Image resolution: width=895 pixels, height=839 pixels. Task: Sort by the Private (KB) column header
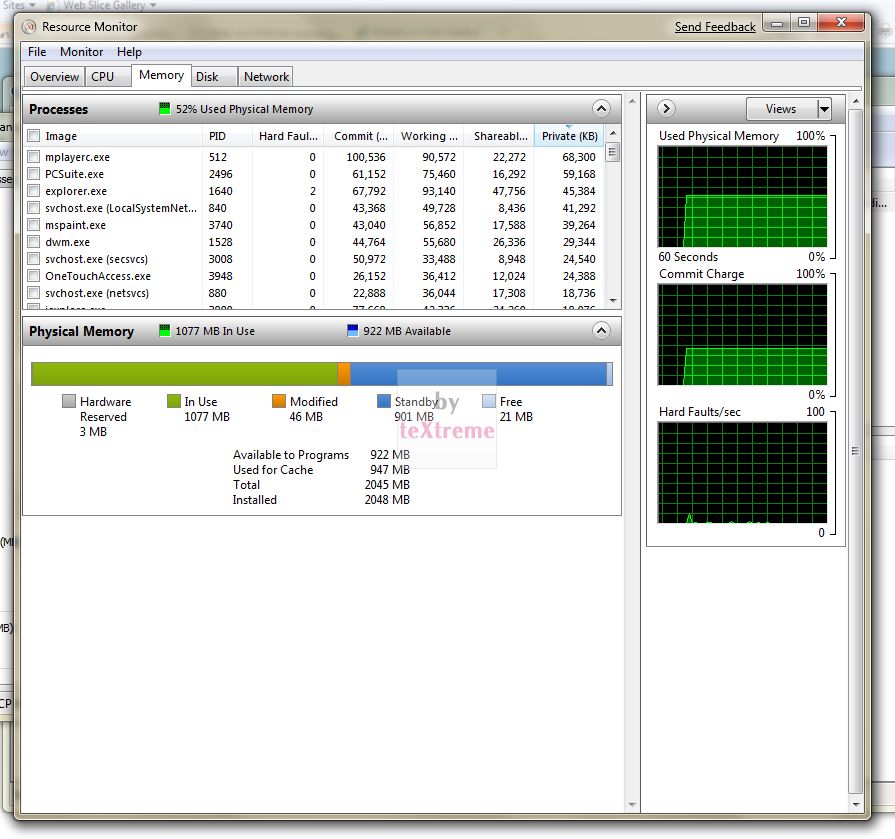click(x=569, y=136)
